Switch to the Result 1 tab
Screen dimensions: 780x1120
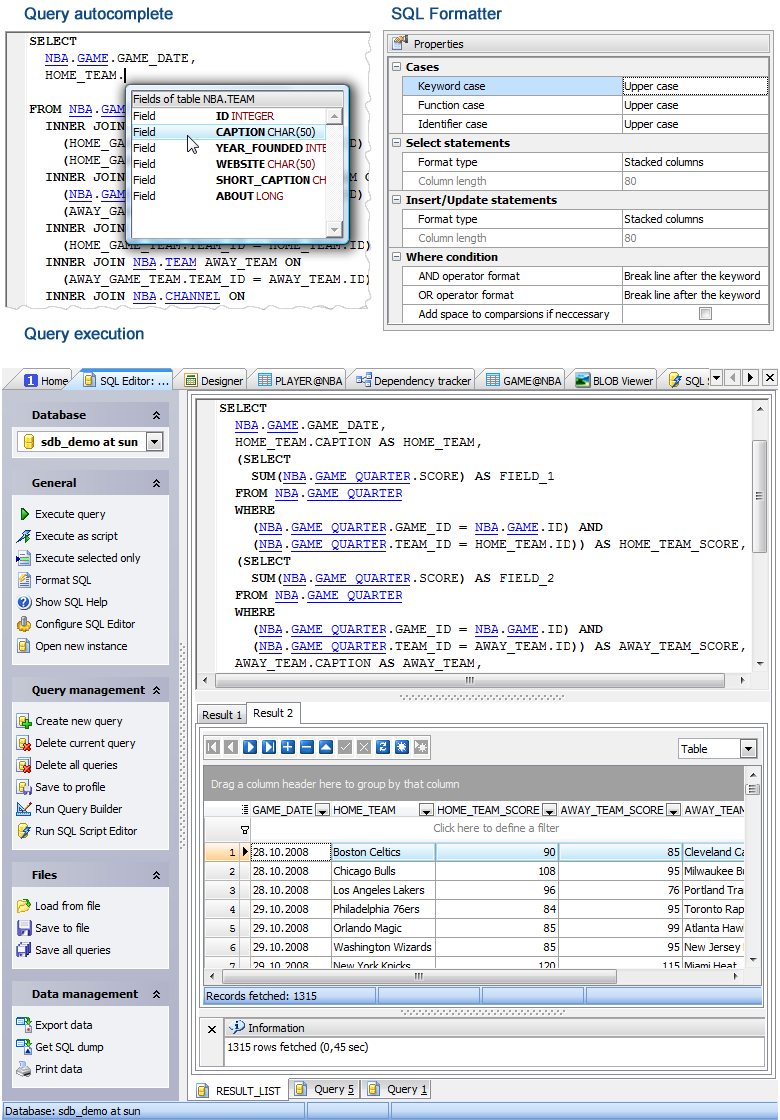pyautogui.click(x=222, y=714)
